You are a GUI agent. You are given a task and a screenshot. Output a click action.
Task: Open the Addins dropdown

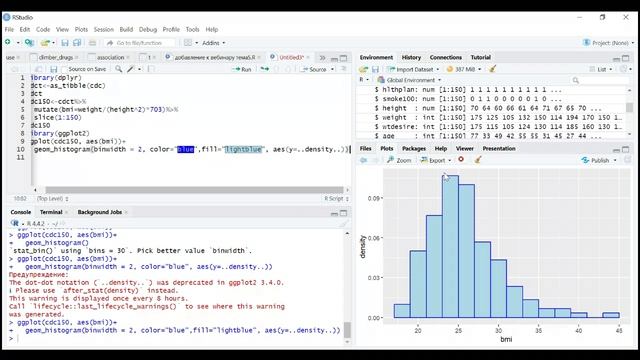click(x=213, y=43)
